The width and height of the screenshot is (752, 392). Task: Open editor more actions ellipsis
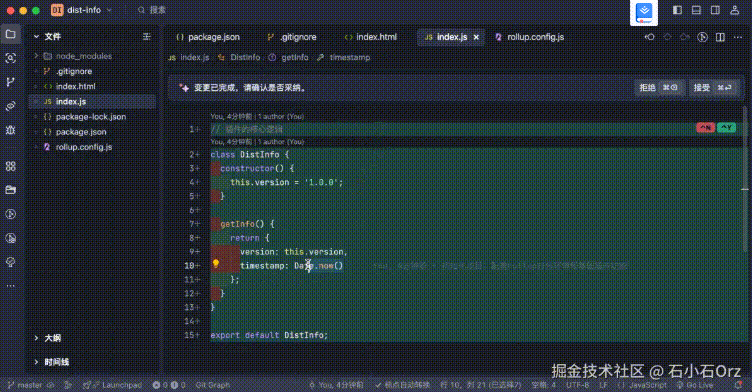pos(738,37)
